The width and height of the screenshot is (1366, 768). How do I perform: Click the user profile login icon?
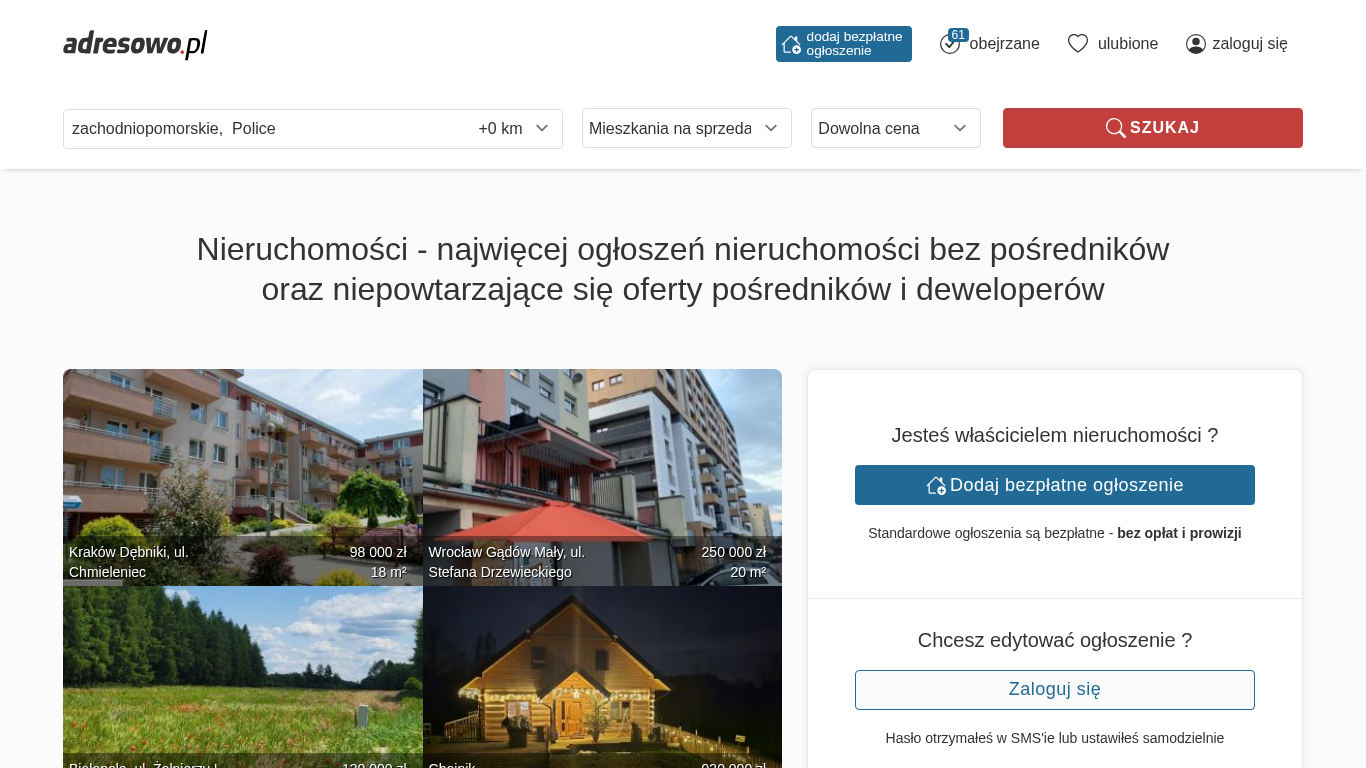pos(1195,44)
